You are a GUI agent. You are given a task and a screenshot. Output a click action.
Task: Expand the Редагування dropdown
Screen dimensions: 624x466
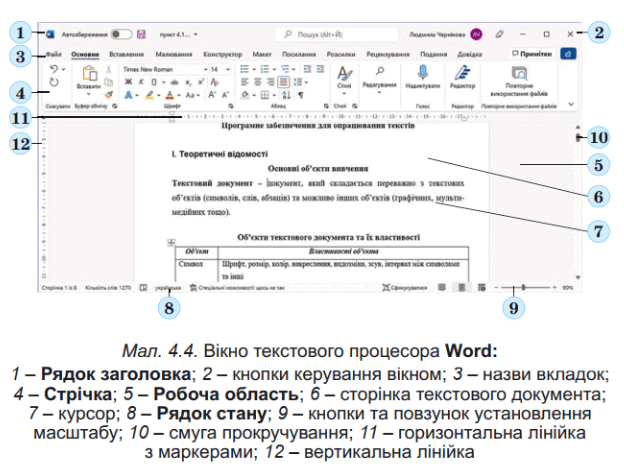click(x=379, y=92)
